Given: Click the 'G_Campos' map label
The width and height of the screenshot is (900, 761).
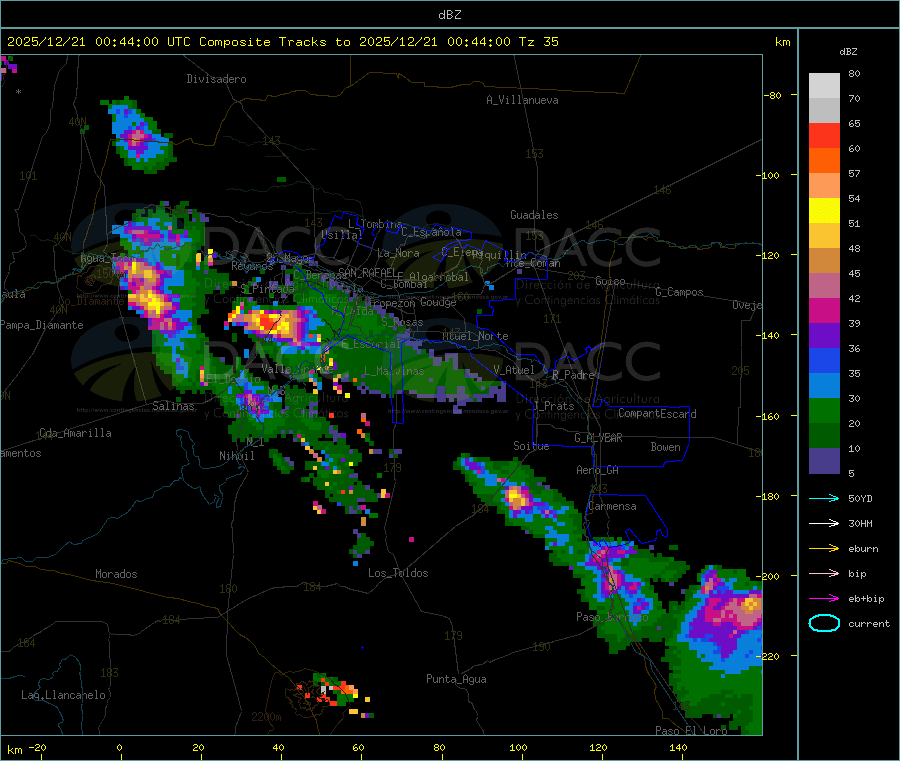Looking at the screenshot, I should pyautogui.click(x=680, y=292).
